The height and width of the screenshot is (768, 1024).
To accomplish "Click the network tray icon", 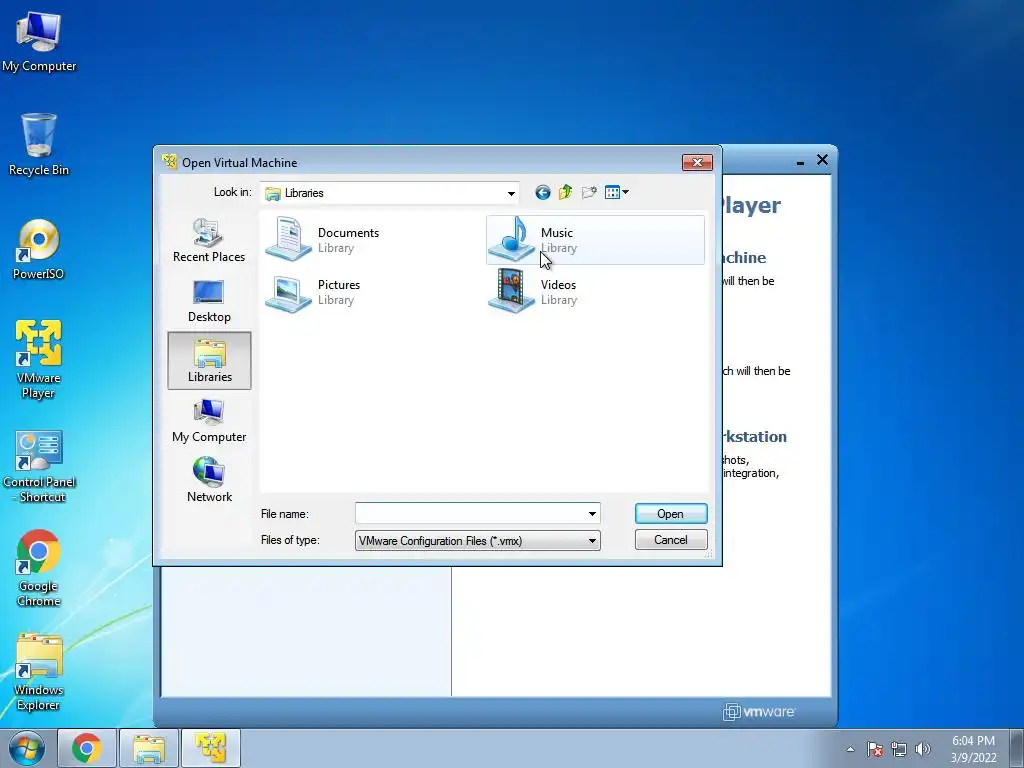I will pyautogui.click(x=899, y=749).
